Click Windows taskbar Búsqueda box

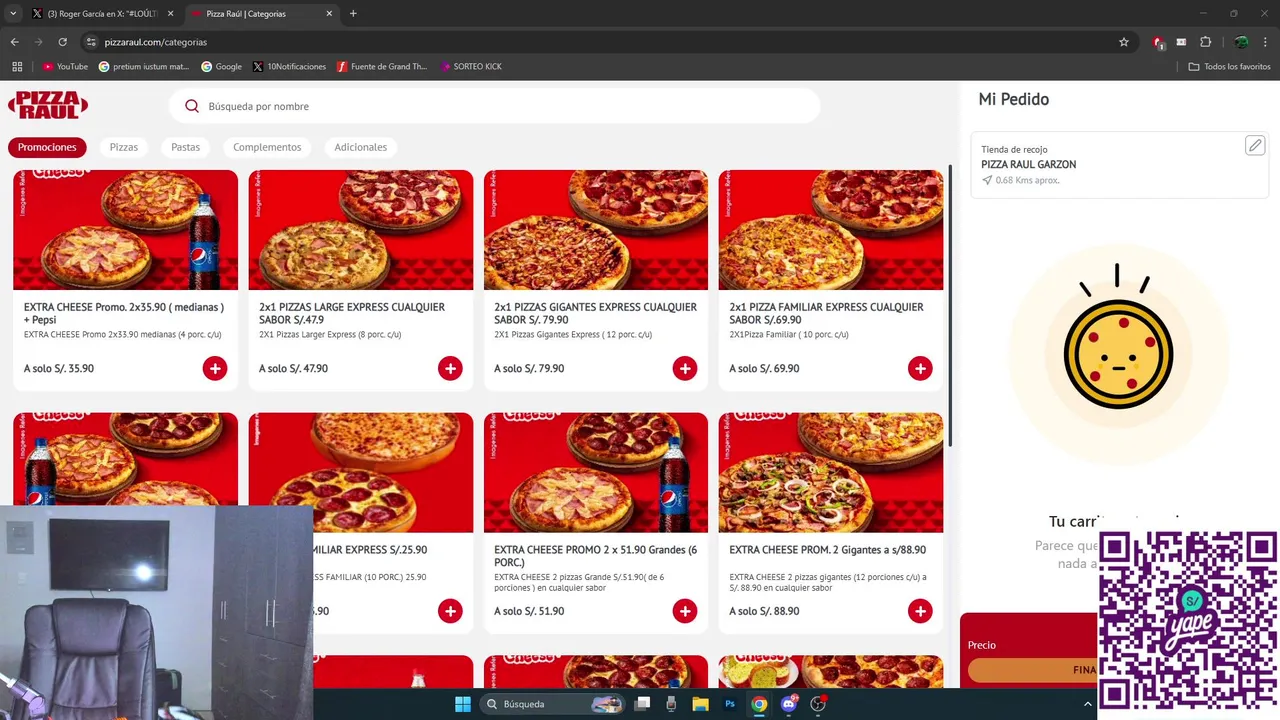click(552, 704)
